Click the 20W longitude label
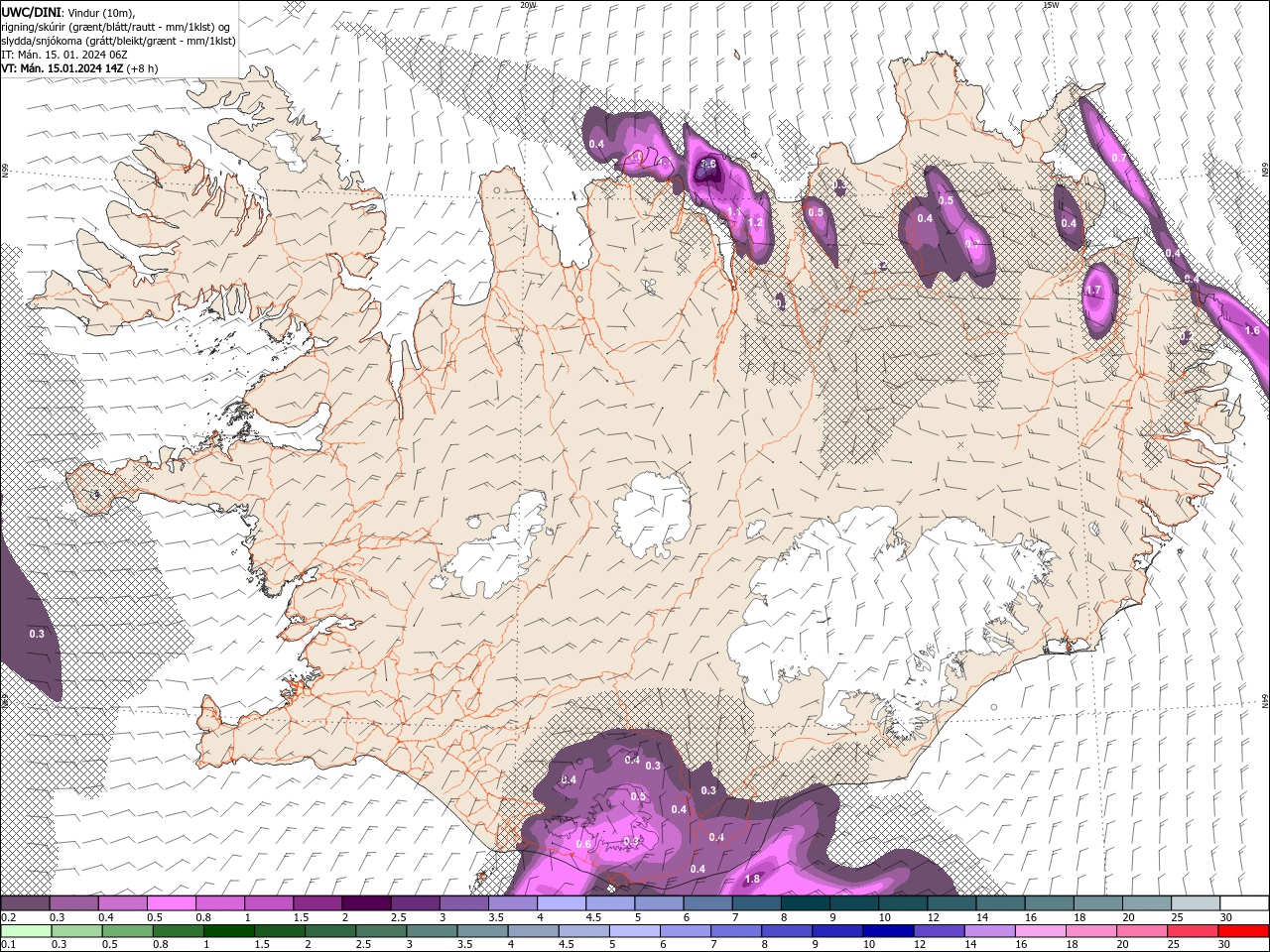This screenshot has width=1270, height=952. click(528, 5)
